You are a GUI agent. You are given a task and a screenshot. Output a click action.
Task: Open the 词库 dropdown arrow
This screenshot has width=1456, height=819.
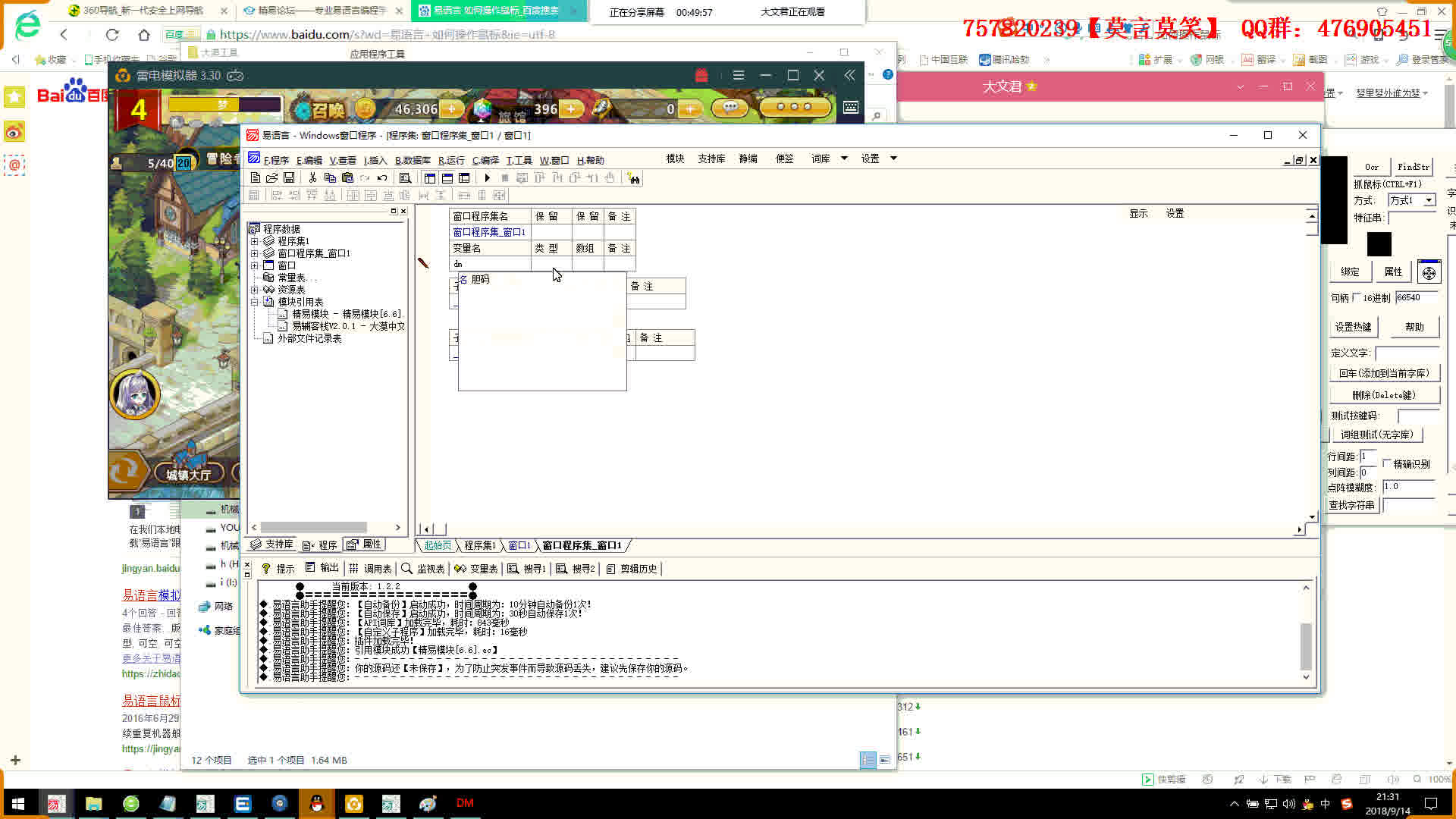[844, 158]
